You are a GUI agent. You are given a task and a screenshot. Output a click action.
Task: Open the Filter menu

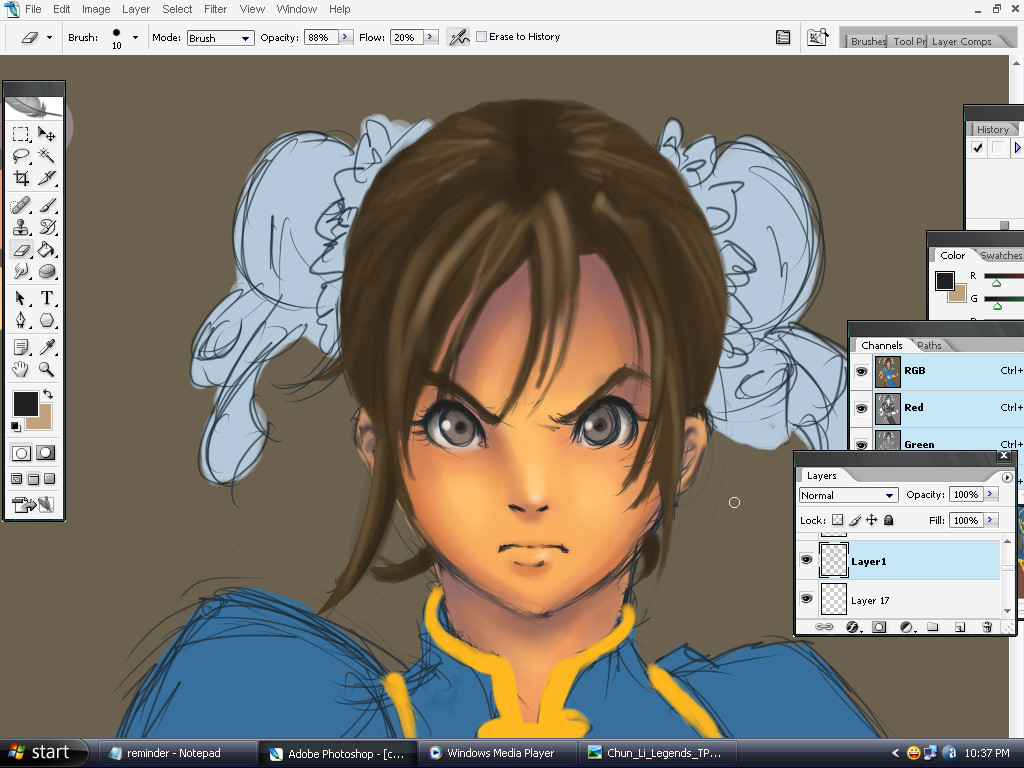tap(215, 9)
